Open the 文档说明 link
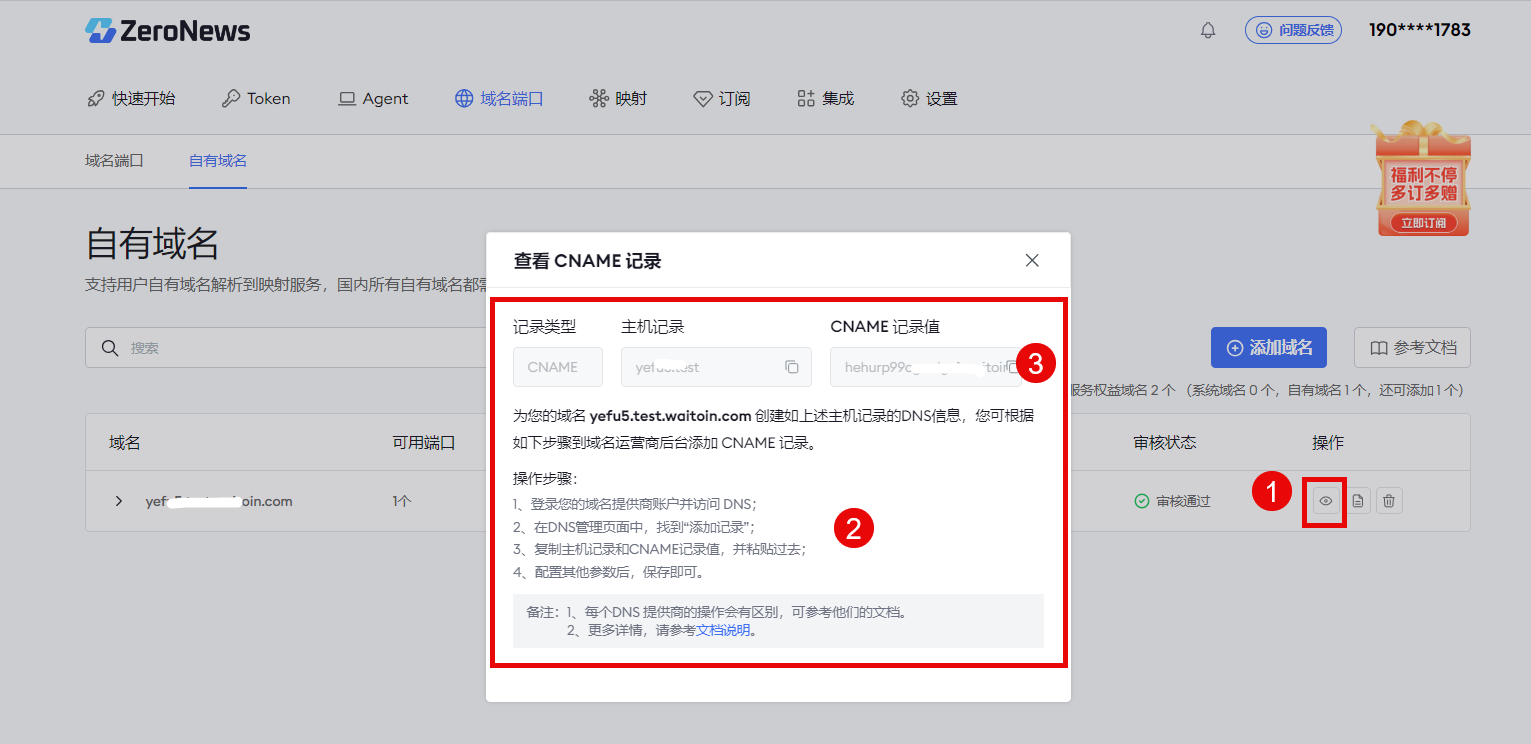 coord(723,631)
